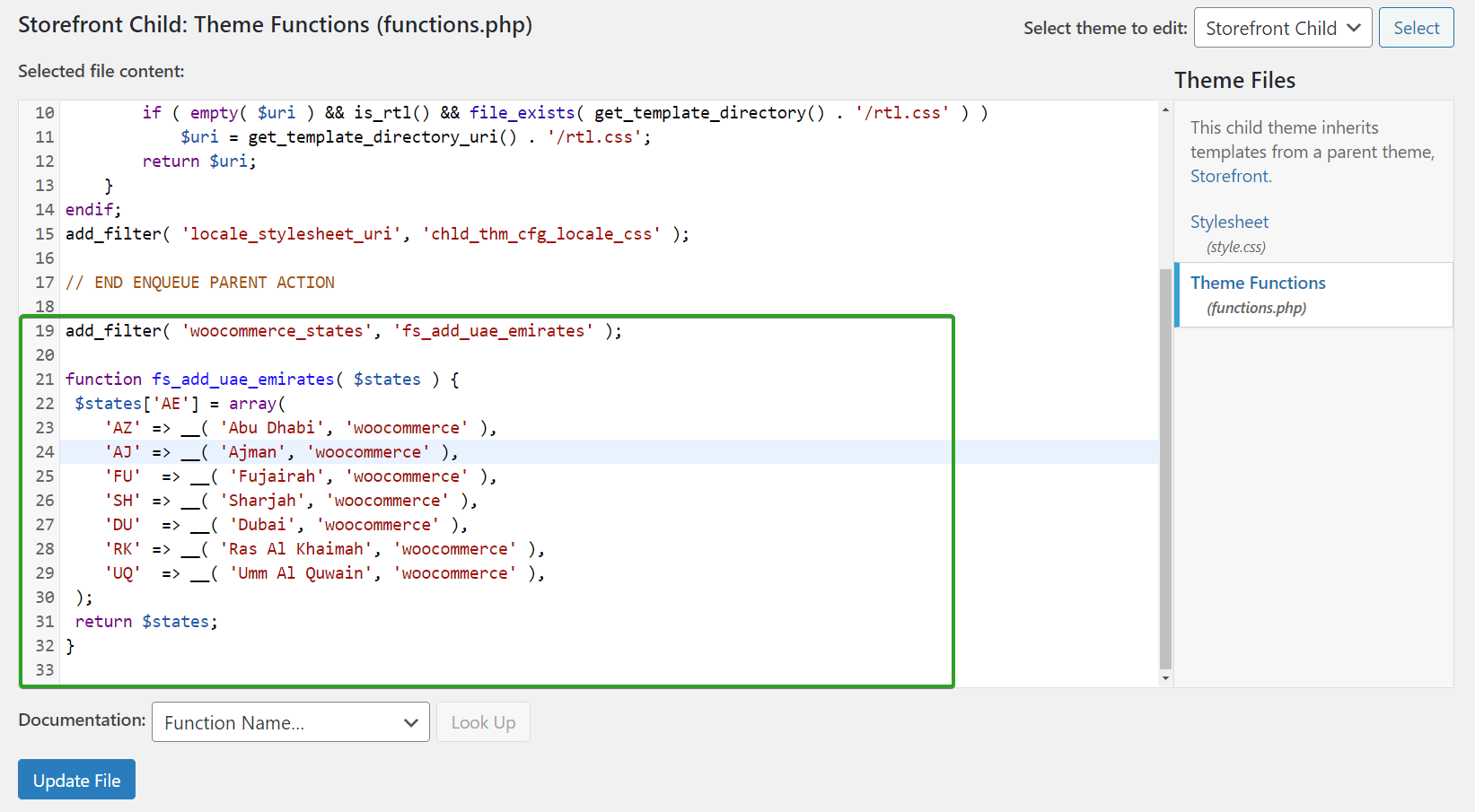Click the 'UQ' array key on line 29
Screen dimensions: 1475x812
pyautogui.click(x=123, y=572)
